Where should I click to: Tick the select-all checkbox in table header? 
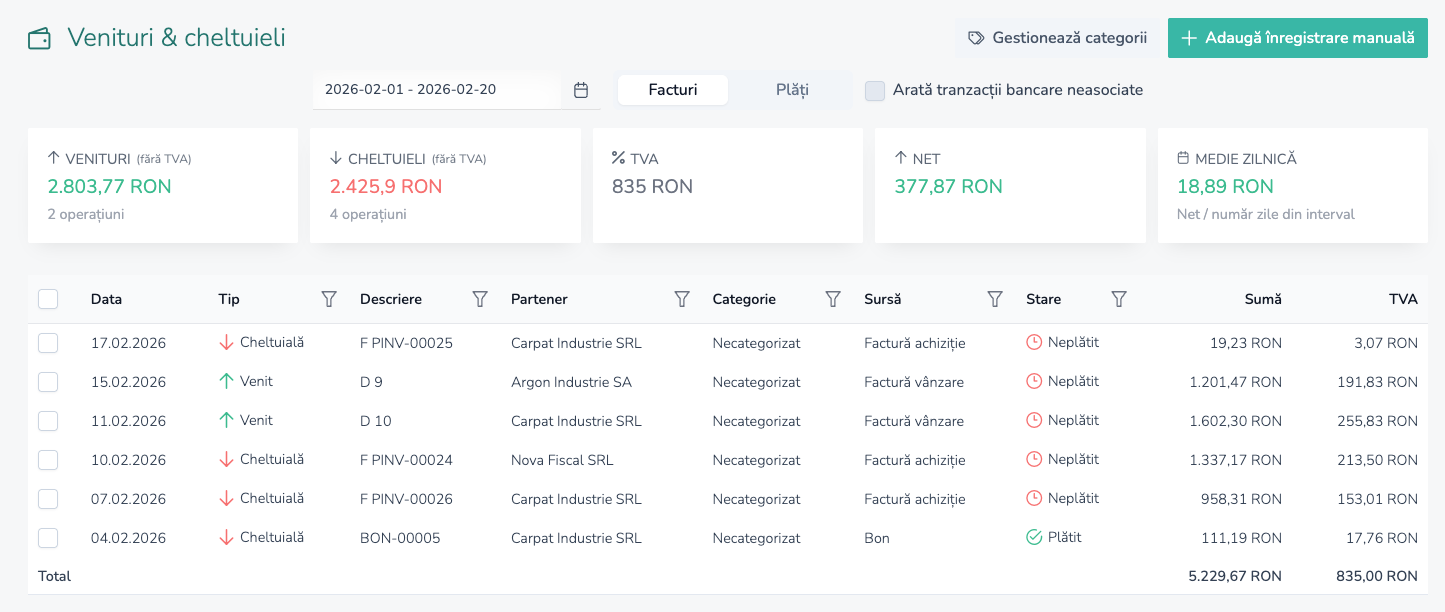tap(48, 299)
